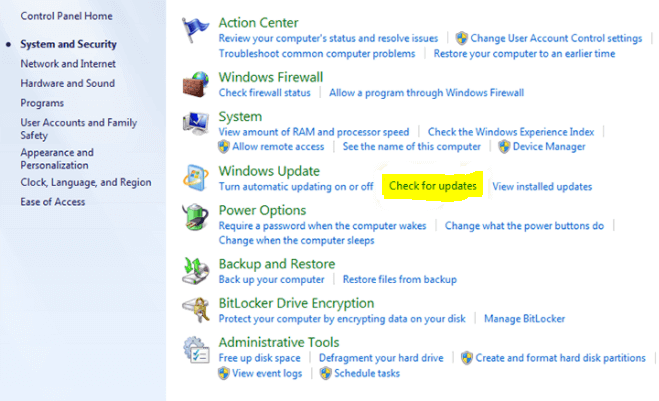Image resolution: width=659 pixels, height=401 pixels.
Task: Open View installed updates link
Action: [x=542, y=187]
